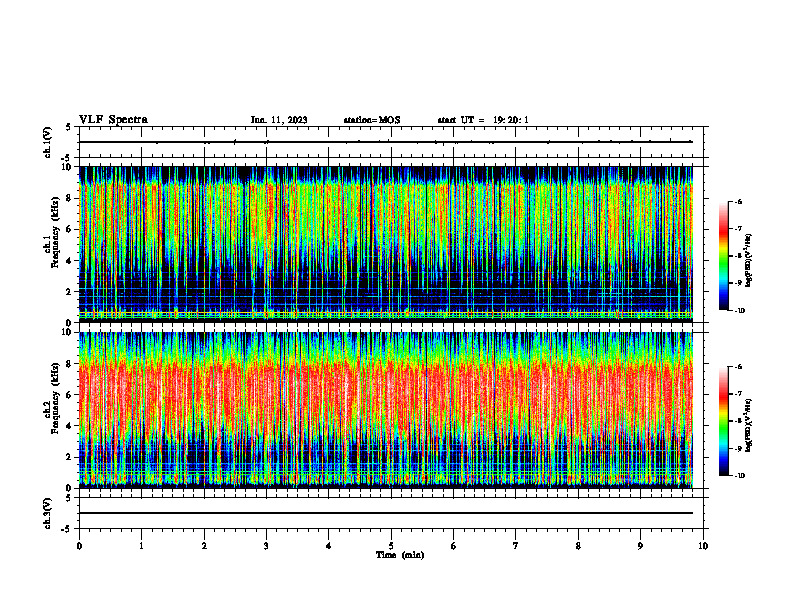Image resolution: width=792 pixels, height=612 pixels.
Task: Click time axis tick label '9'
Action: [x=640, y=546]
